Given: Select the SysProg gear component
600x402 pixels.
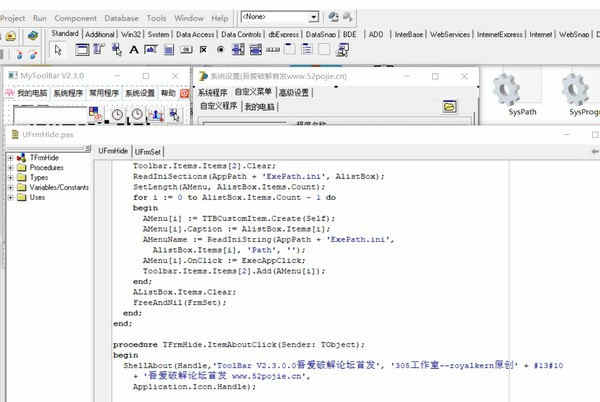Looking at the screenshot, I should coord(576,90).
